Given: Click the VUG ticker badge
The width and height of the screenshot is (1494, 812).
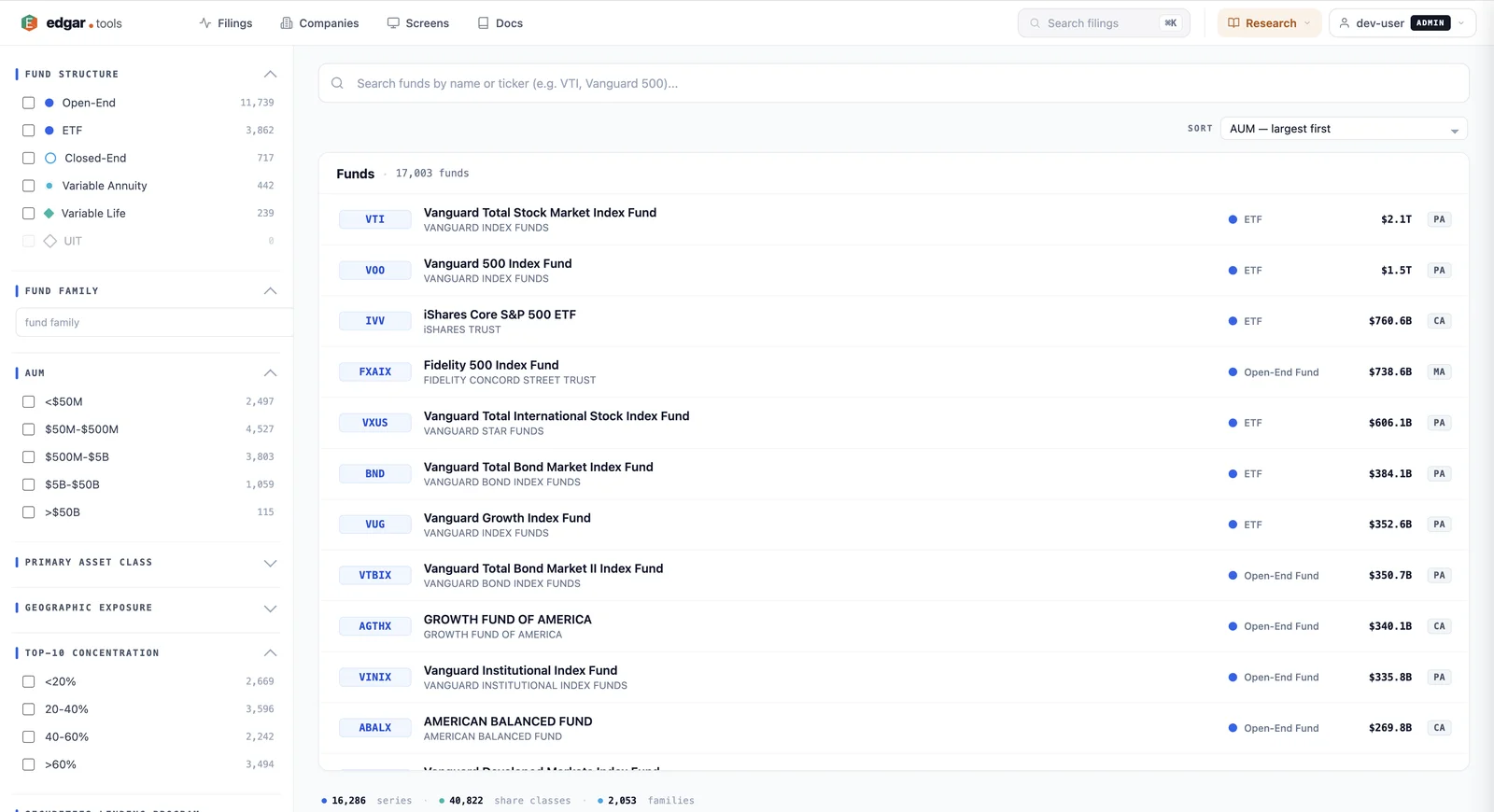Looking at the screenshot, I should tap(374, 525).
